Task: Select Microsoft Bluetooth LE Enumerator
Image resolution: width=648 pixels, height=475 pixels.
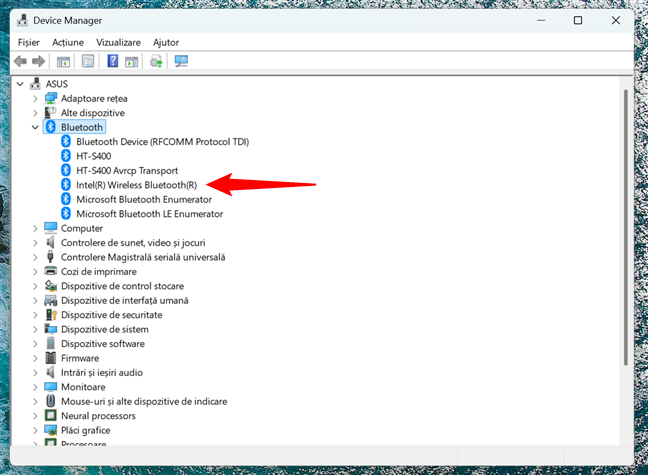Action: pyautogui.click(x=149, y=214)
